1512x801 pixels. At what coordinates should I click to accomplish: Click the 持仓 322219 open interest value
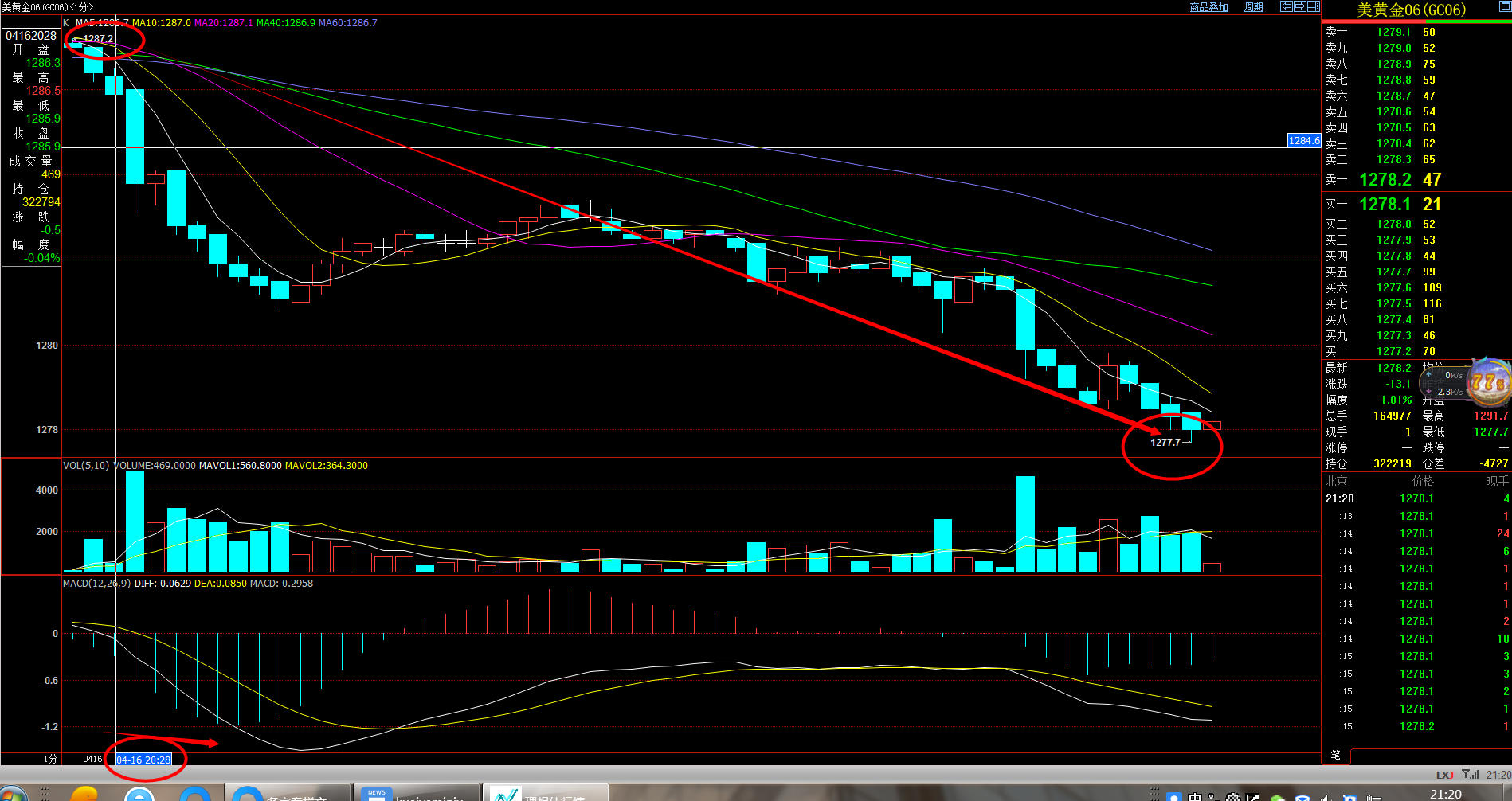coord(1392,464)
